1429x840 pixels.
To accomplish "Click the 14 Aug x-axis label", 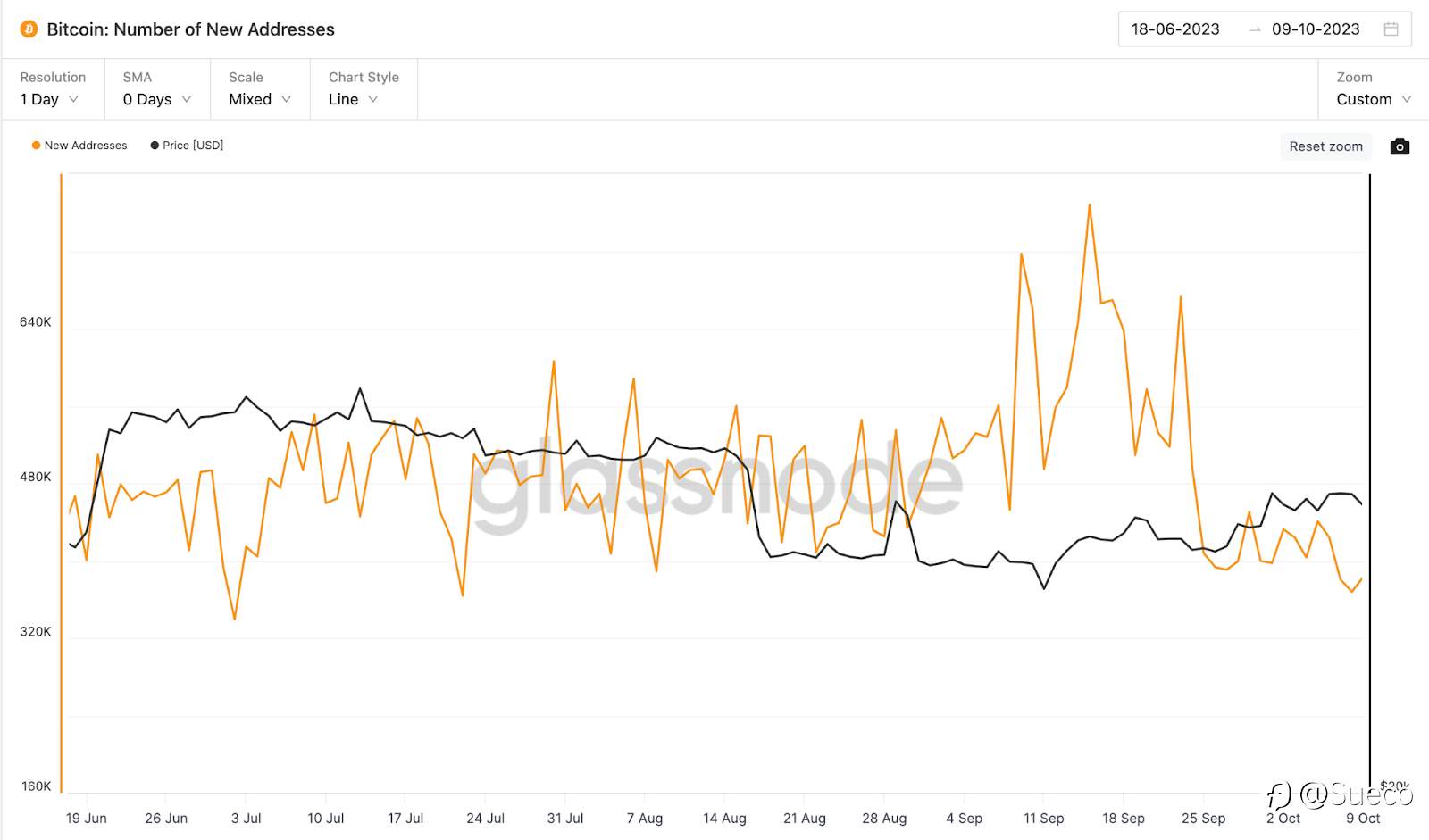I will [x=724, y=819].
